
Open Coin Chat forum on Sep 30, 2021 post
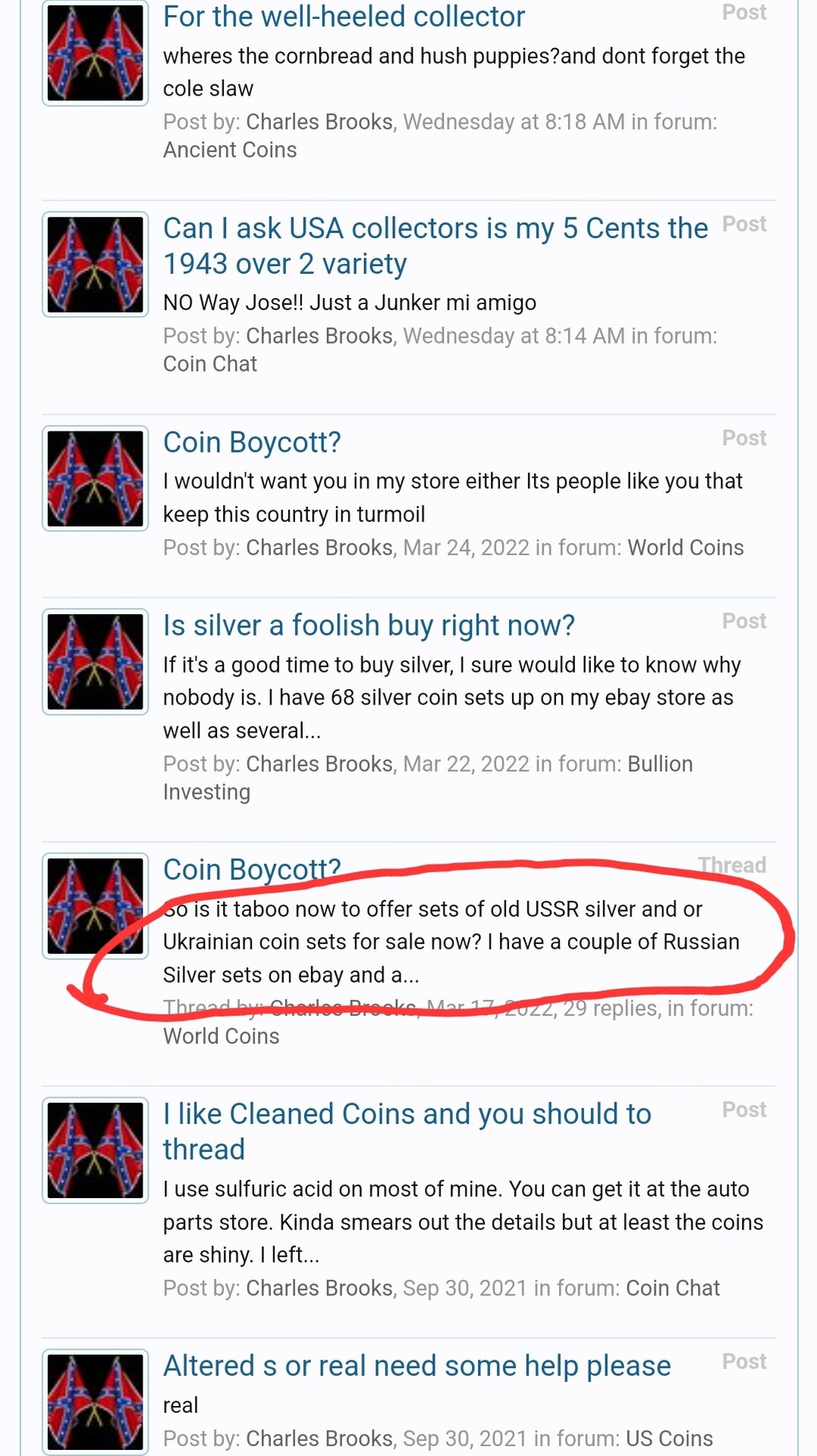point(672,1288)
